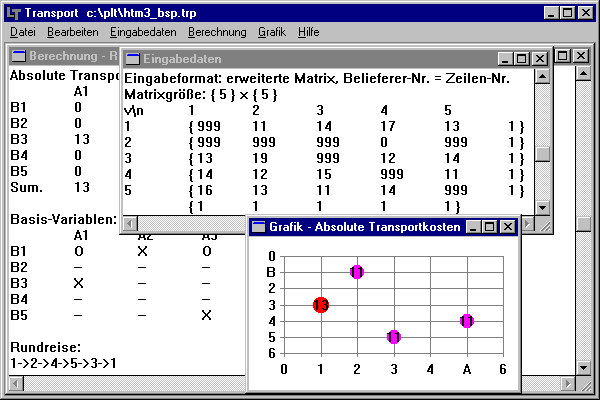Click the Eingabedaten vertical scrollbar thumb

click(x=542, y=154)
